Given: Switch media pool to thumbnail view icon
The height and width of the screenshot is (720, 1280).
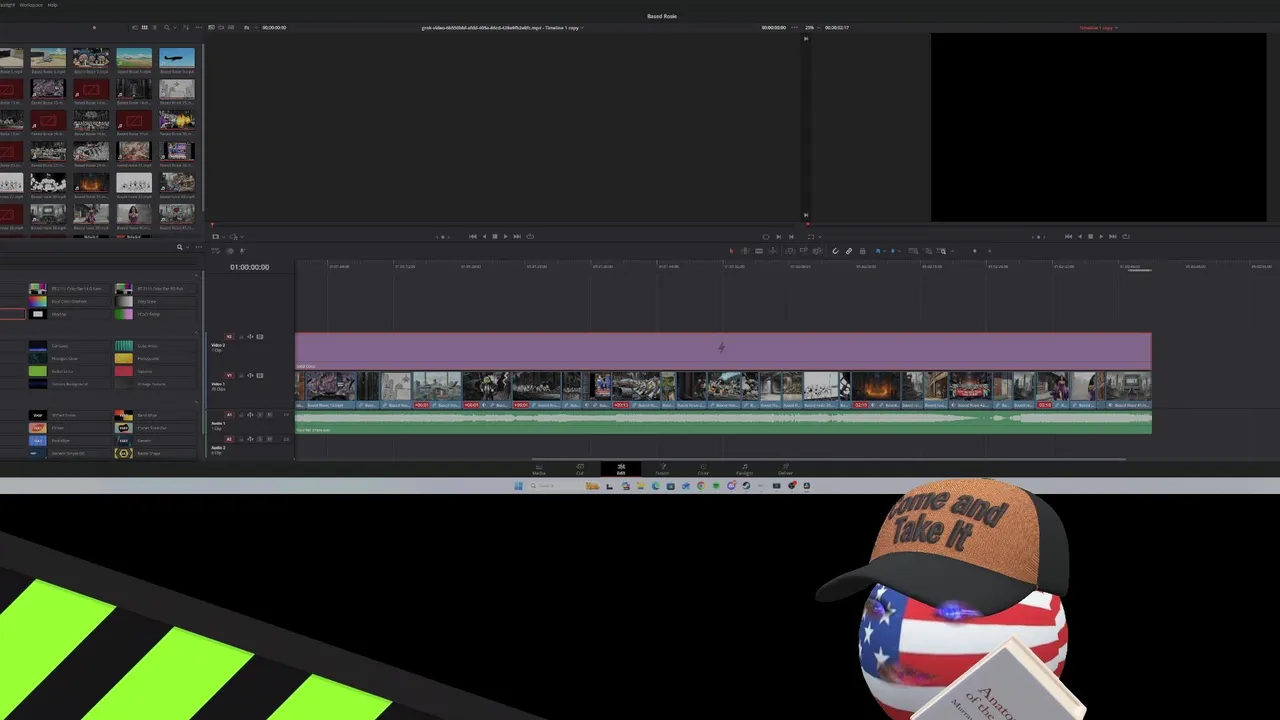Looking at the screenshot, I should 144,27.
